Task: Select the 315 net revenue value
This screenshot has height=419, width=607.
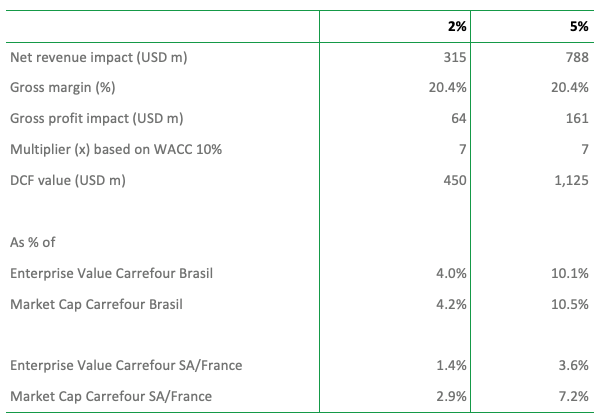Action: (456, 57)
